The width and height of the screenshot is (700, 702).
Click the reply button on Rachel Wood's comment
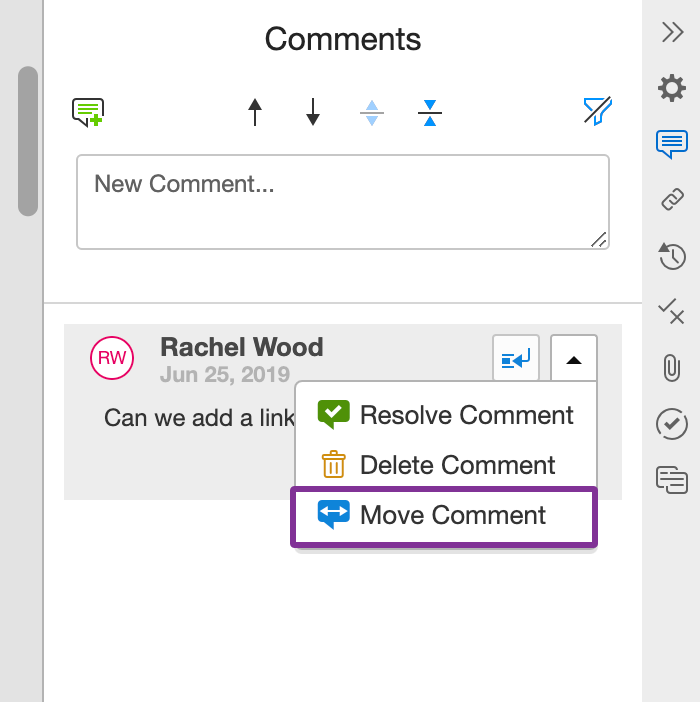(x=516, y=358)
